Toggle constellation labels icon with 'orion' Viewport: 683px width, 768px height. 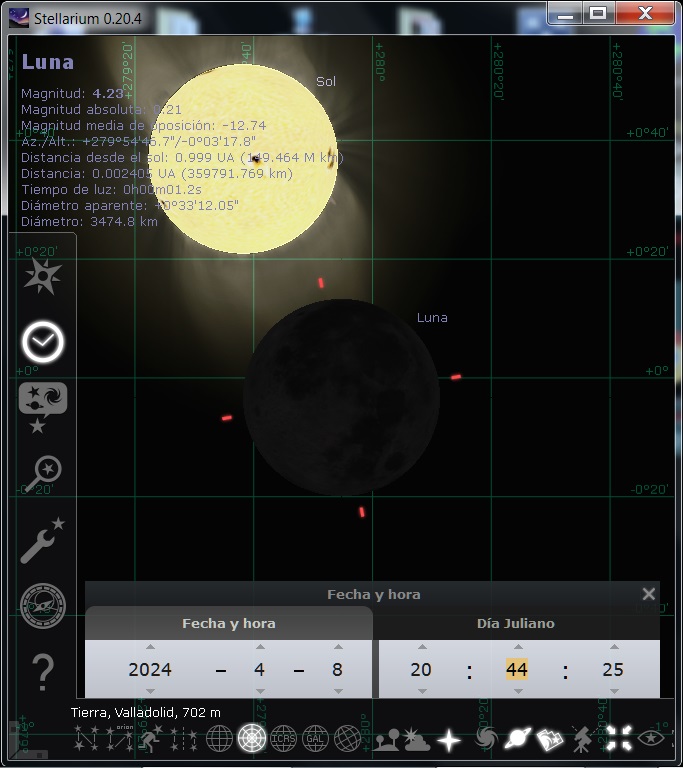coord(119,738)
